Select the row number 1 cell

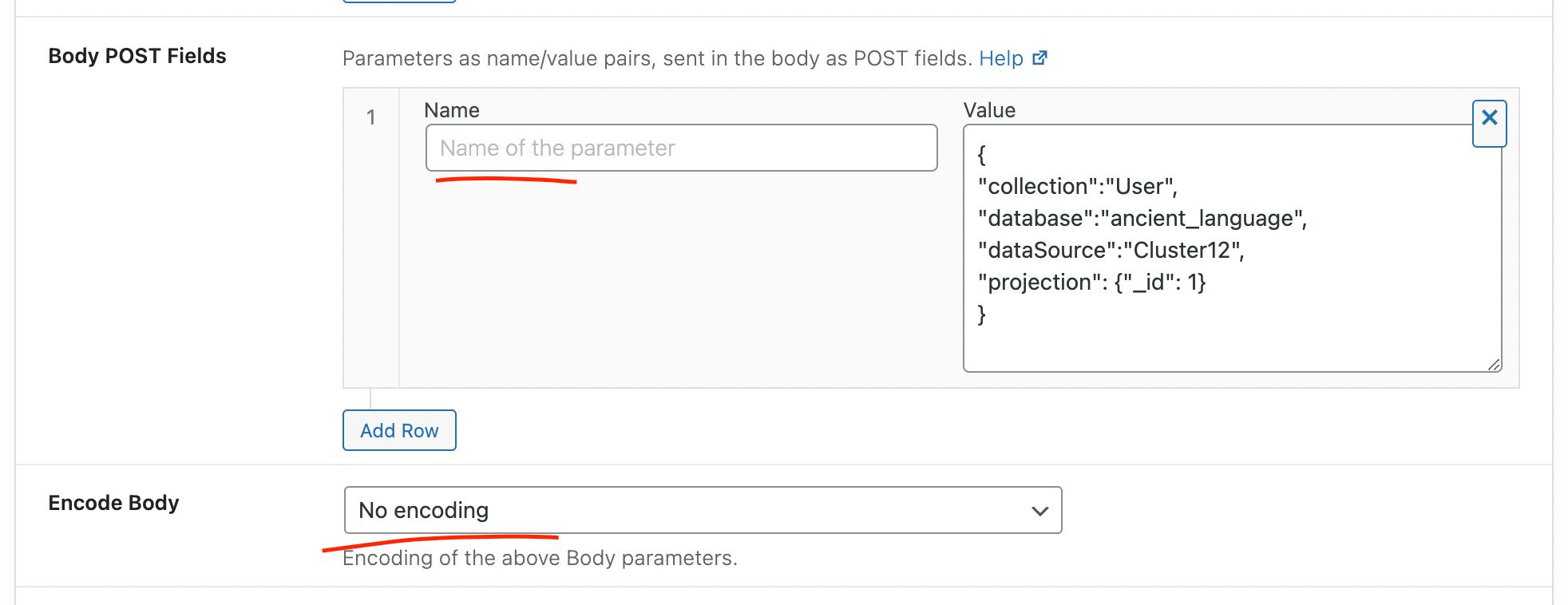click(371, 117)
